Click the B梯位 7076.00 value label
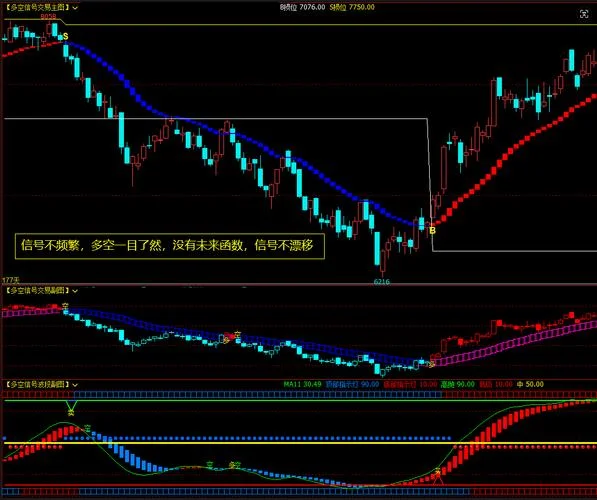The image size is (597, 500). pos(303,7)
